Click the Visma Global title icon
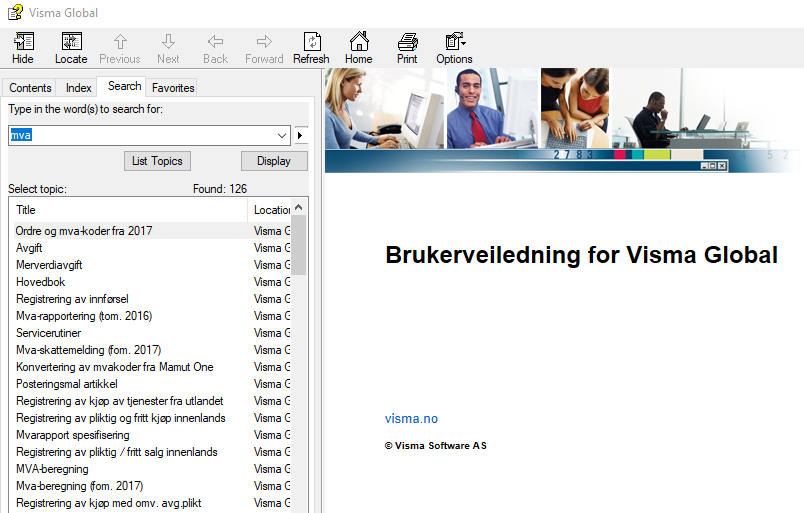 click(x=15, y=12)
